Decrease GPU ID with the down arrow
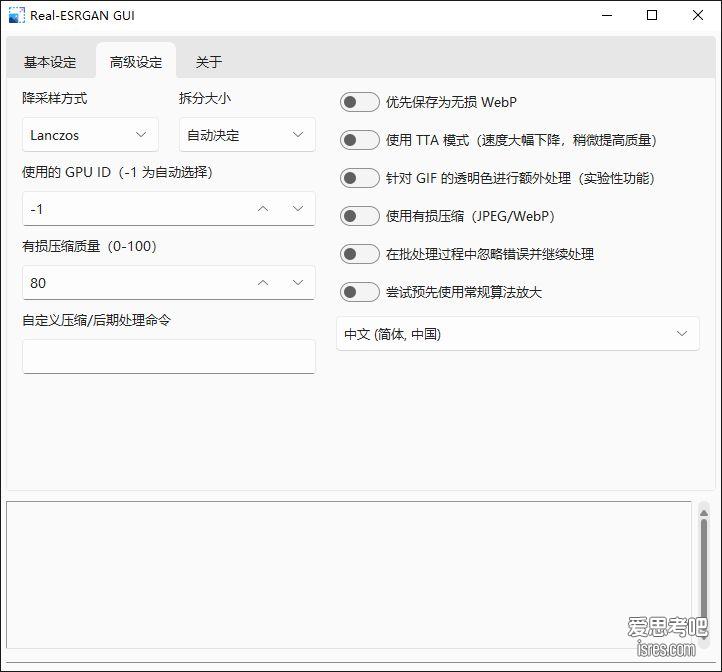Screen dimensions: 722x672 click(x=298, y=209)
